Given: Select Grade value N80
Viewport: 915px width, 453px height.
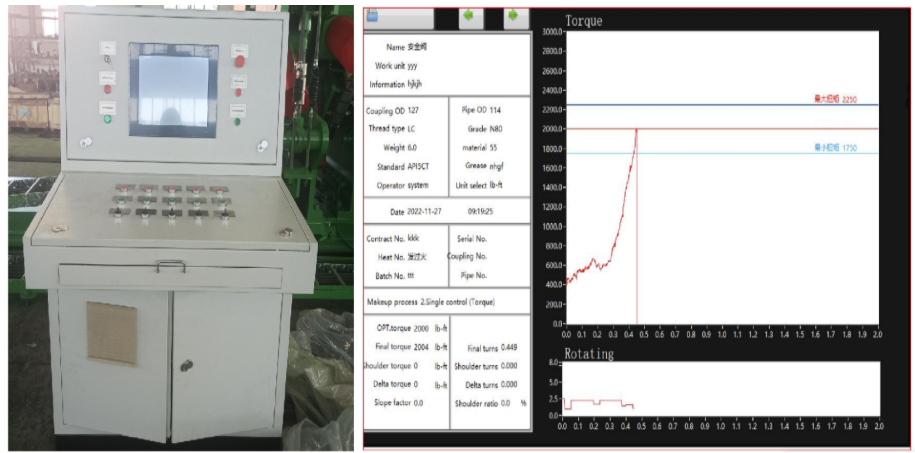Looking at the screenshot, I should (x=496, y=128).
